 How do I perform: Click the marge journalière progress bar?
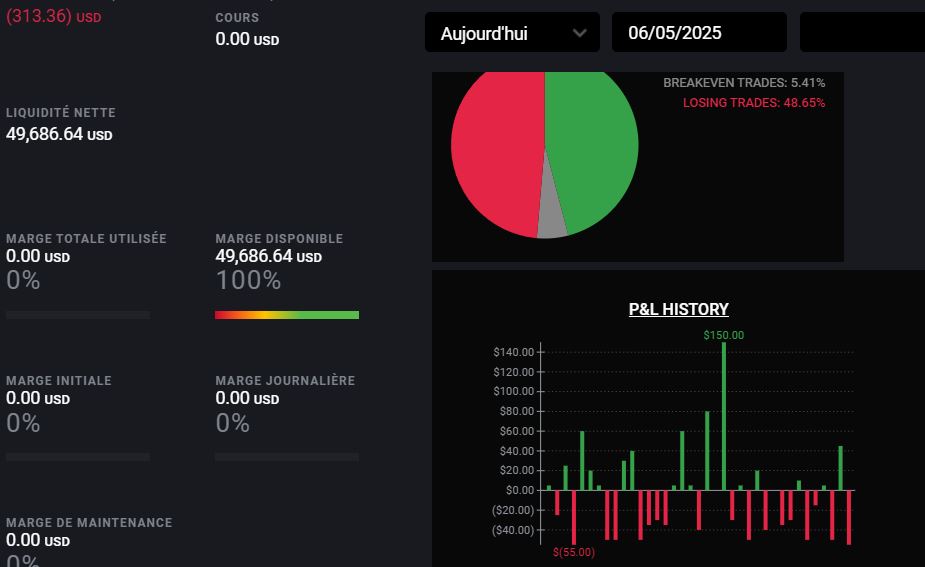point(287,457)
